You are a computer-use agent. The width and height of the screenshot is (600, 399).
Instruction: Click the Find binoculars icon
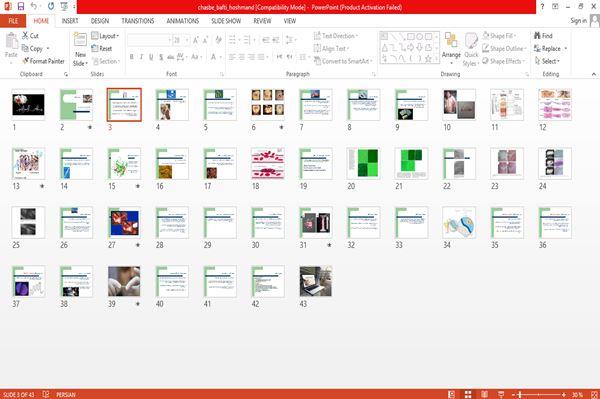click(537, 36)
